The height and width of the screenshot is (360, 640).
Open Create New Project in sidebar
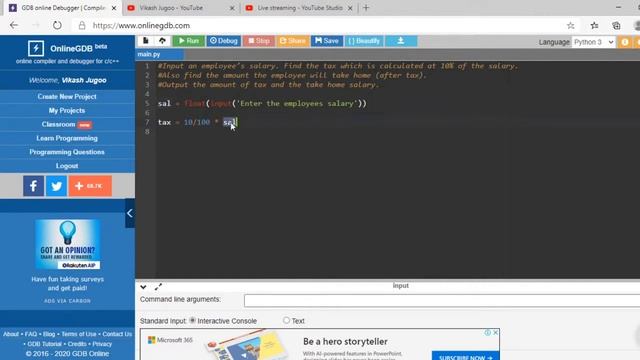tap(67, 97)
